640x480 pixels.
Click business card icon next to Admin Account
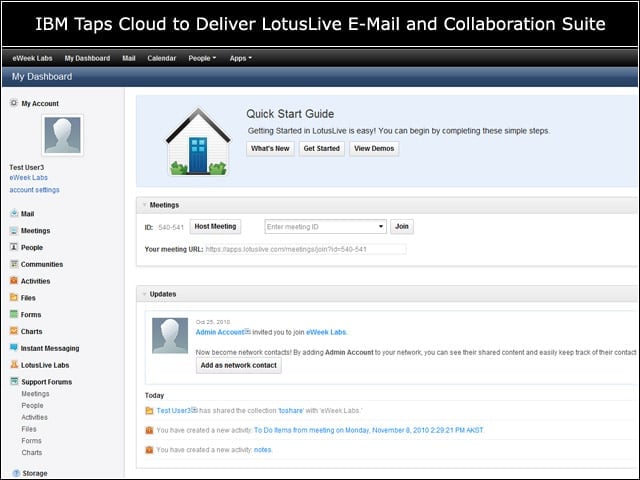point(248,331)
